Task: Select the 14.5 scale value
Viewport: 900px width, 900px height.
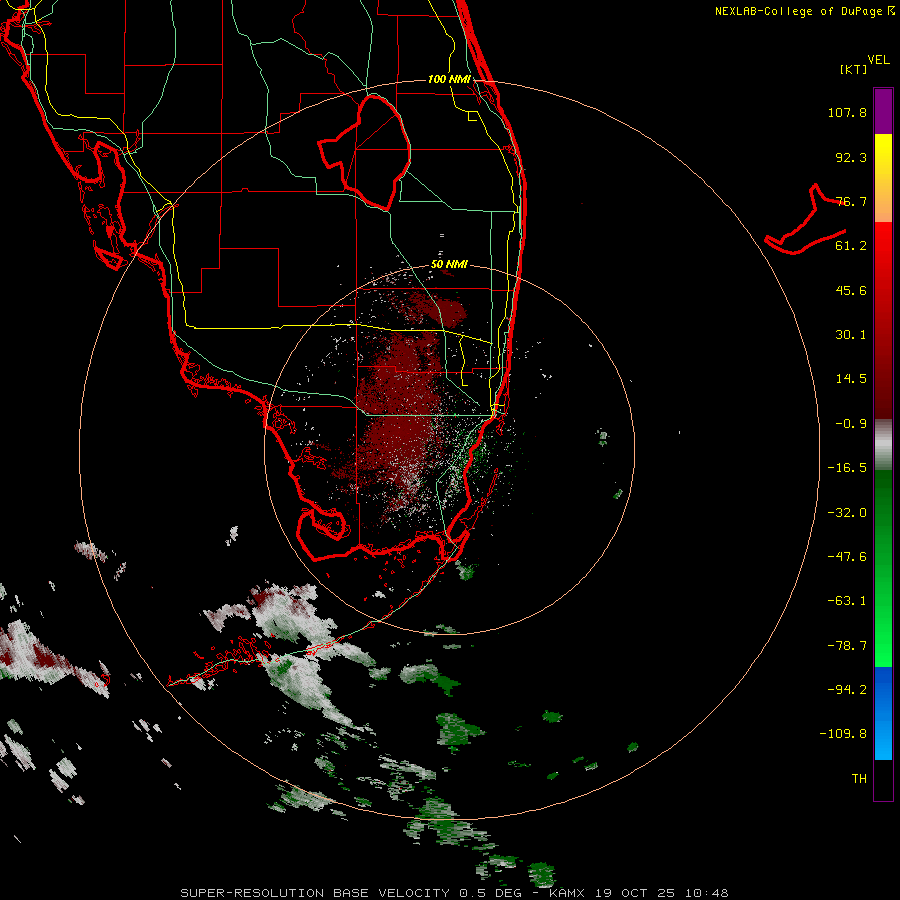Action: tap(851, 379)
